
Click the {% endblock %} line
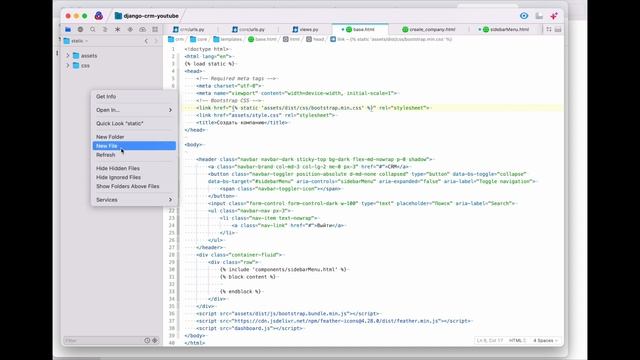pyautogui.click(x=241, y=291)
